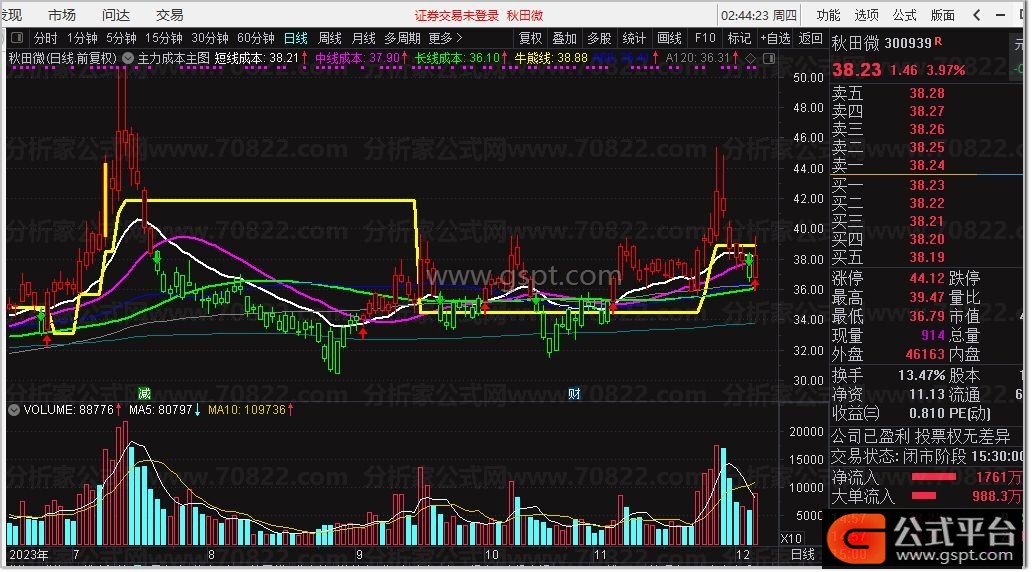The image size is (1032, 572).
Task: Open the 功能 menu
Action: [828, 14]
